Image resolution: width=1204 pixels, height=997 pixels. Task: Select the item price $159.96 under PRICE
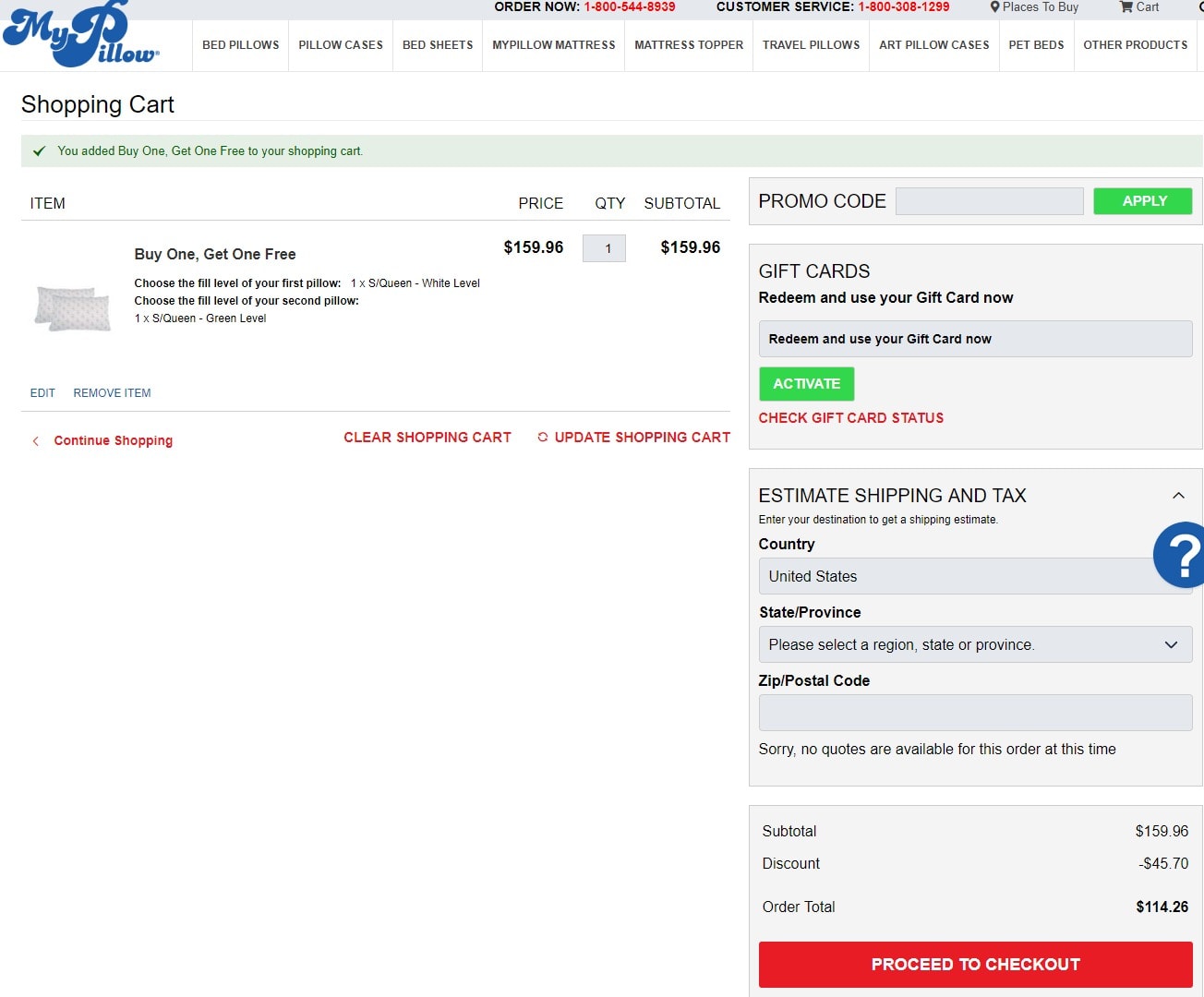click(x=534, y=247)
